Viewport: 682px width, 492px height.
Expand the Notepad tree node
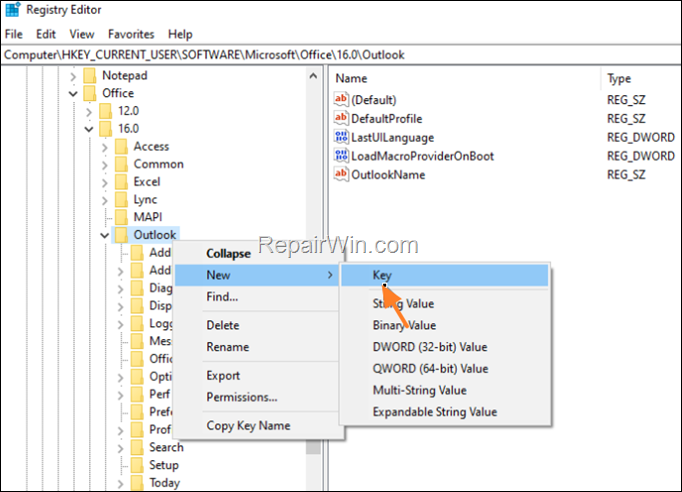(x=73, y=77)
